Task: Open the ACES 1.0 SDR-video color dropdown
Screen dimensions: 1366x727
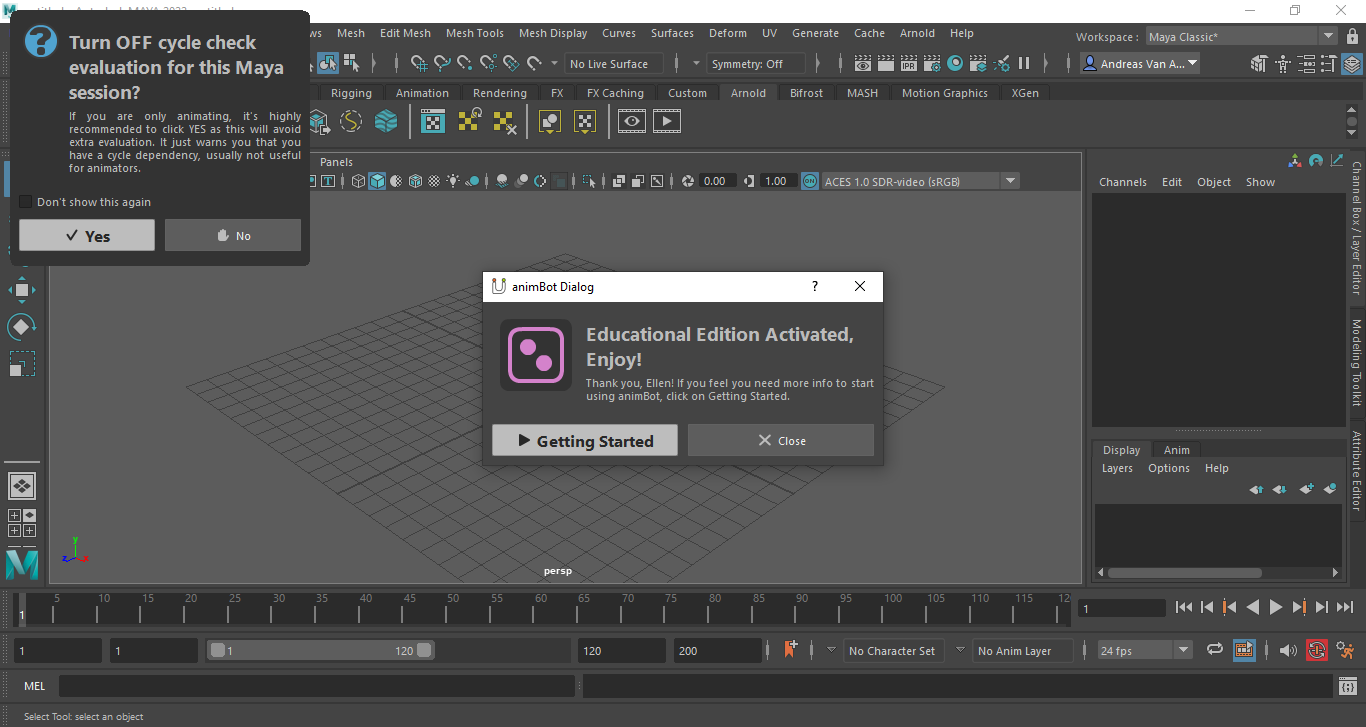Action: coord(919,181)
